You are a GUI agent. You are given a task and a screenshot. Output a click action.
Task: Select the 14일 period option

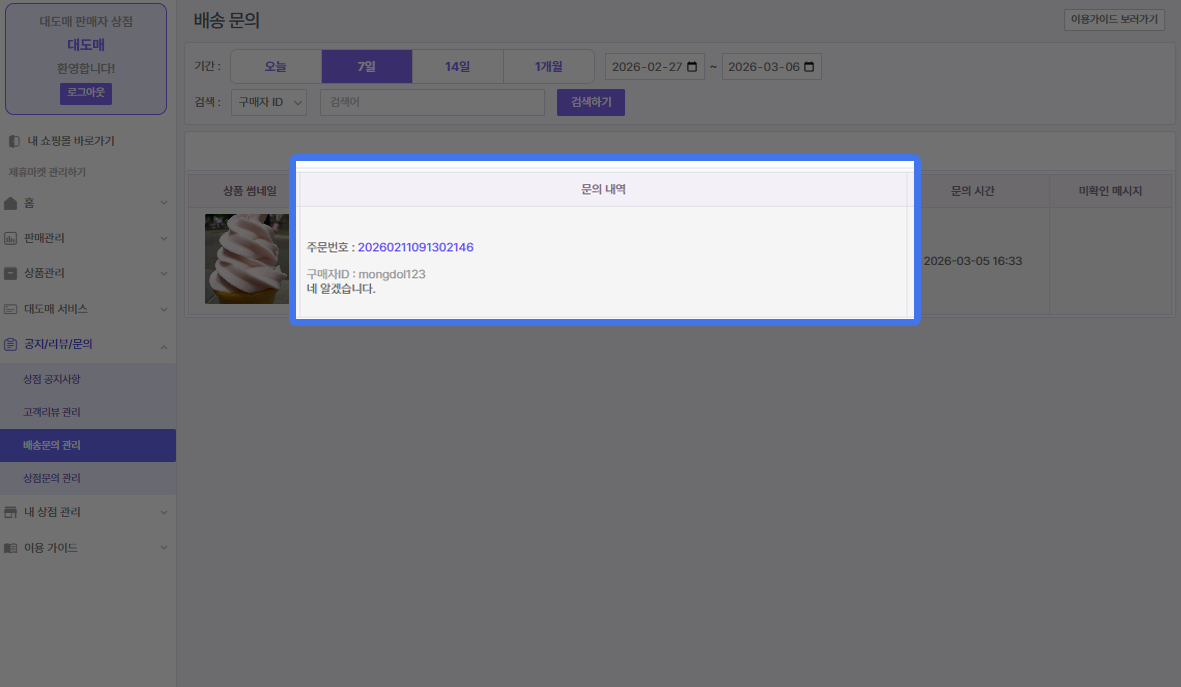click(457, 67)
